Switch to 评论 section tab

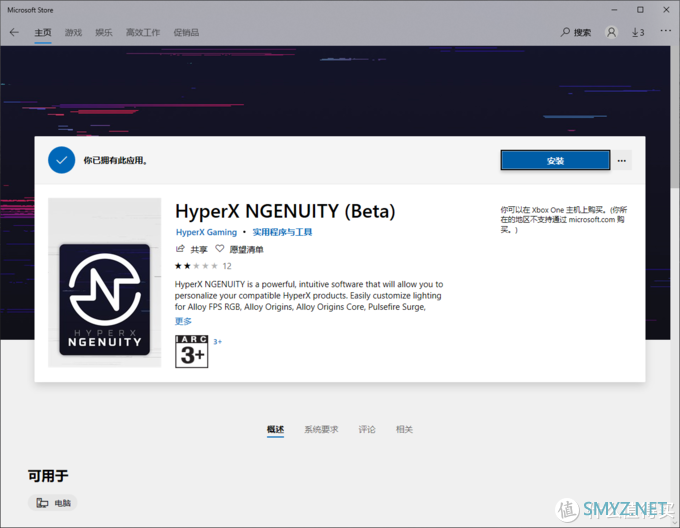tap(367, 430)
